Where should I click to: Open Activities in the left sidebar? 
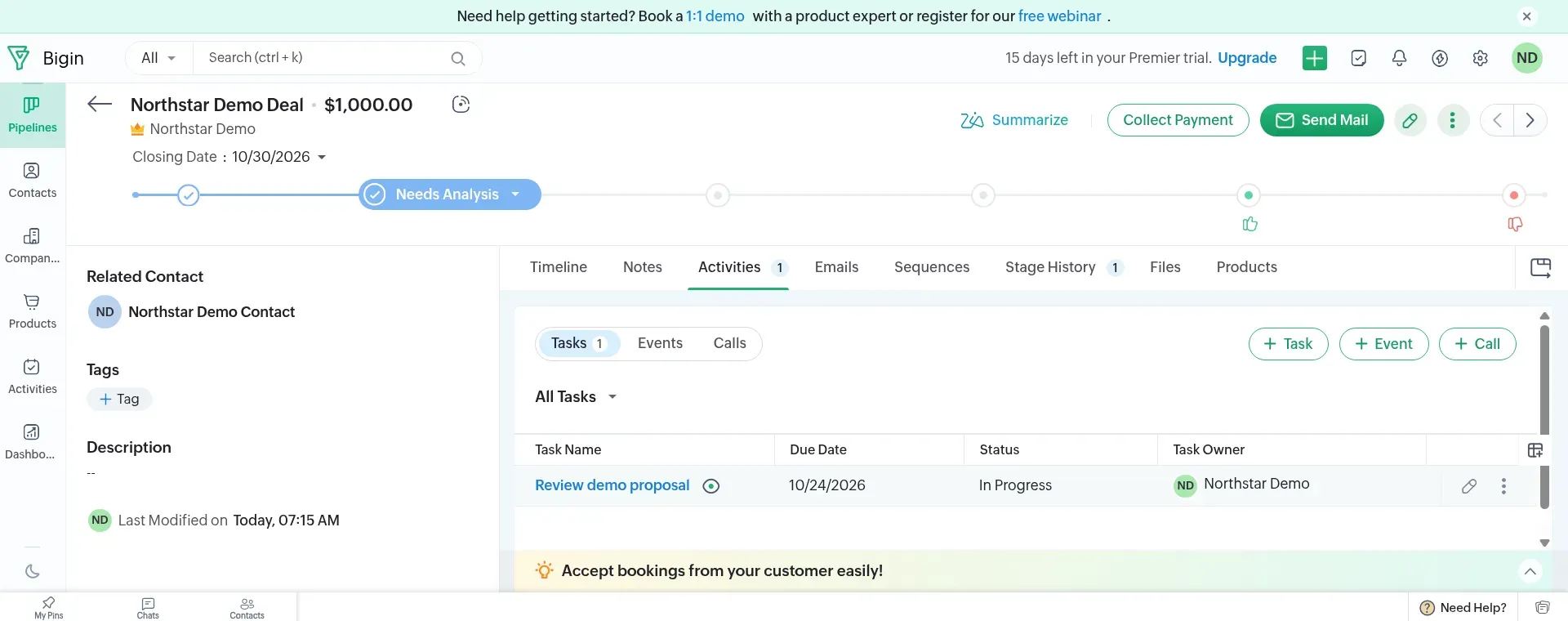point(33,377)
